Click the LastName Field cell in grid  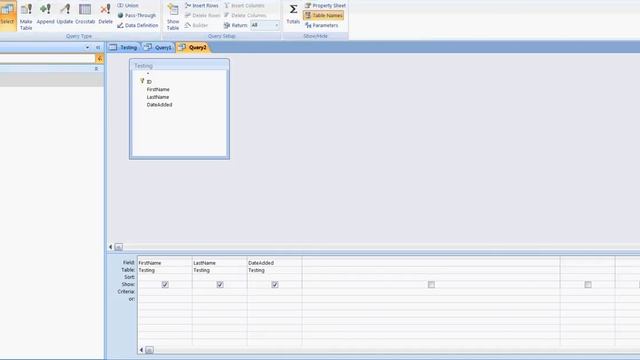(220, 263)
